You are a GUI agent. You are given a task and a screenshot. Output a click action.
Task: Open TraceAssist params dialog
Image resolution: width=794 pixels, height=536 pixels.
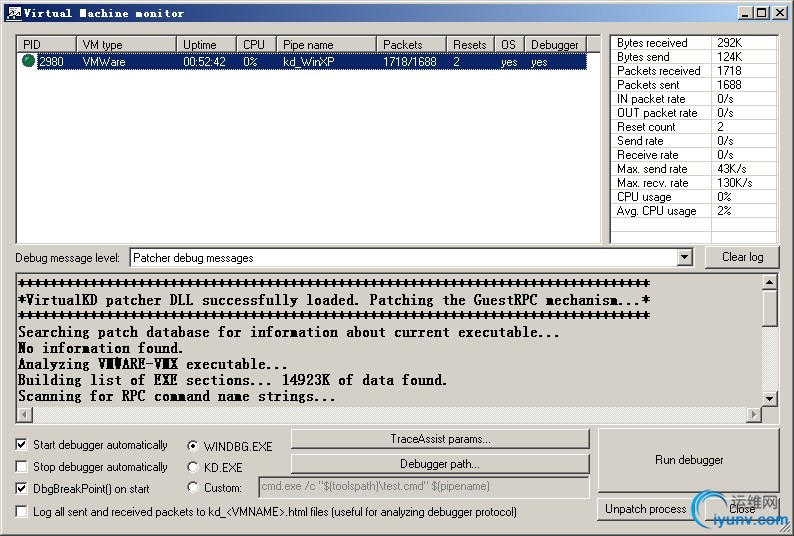click(440, 439)
